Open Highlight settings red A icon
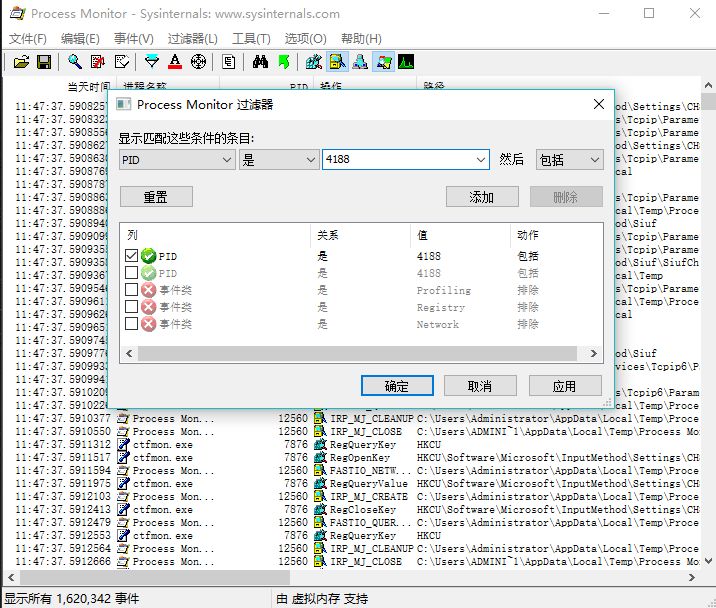This screenshot has width=716, height=608. point(175,62)
